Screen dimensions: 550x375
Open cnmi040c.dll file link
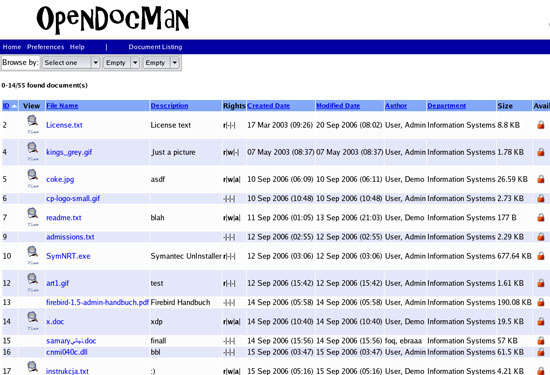[67, 352]
